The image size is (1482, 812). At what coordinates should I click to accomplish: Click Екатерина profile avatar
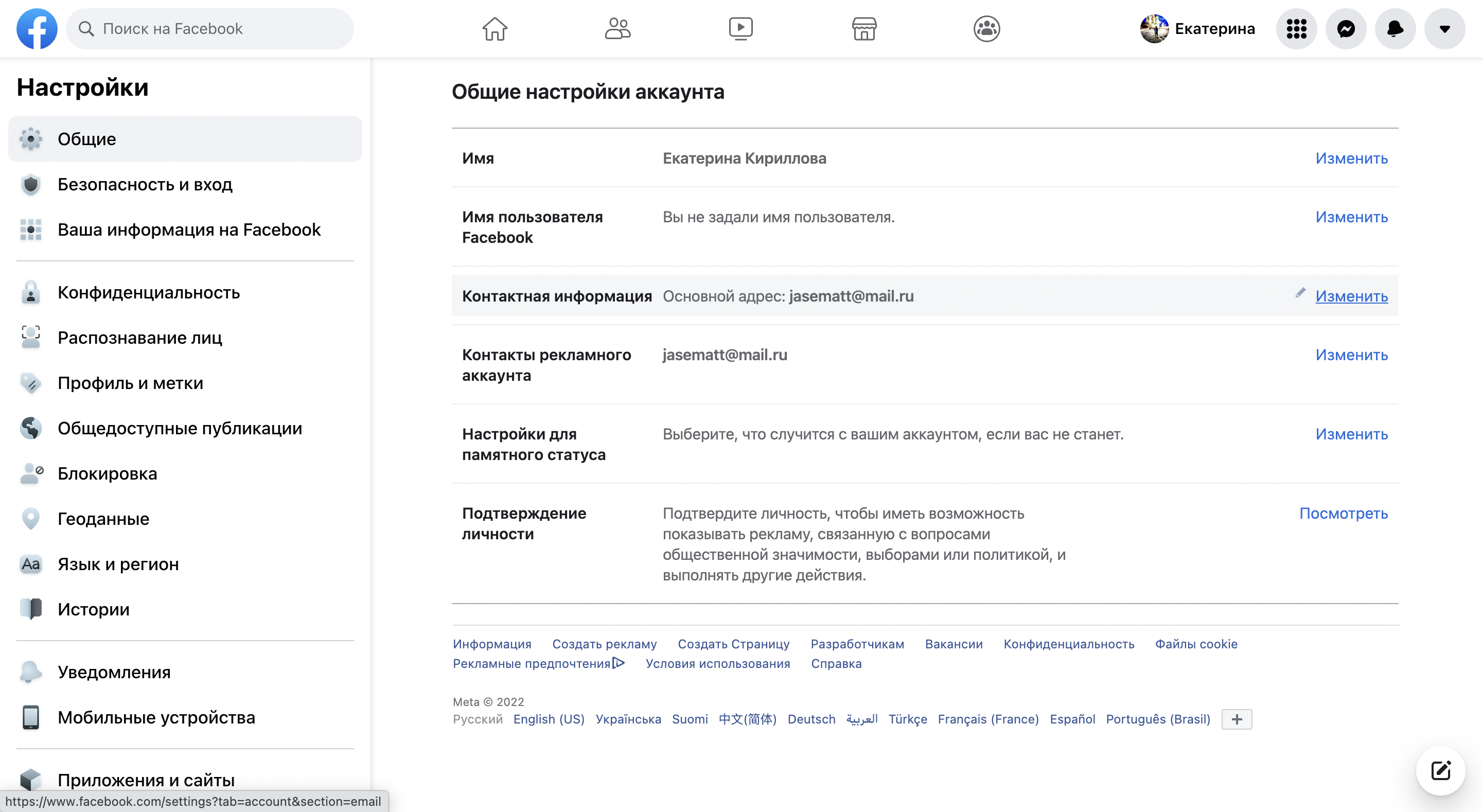(x=1154, y=29)
